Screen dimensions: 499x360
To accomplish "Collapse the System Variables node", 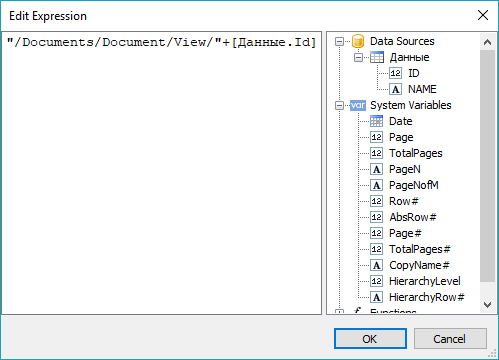I will click(x=339, y=106).
